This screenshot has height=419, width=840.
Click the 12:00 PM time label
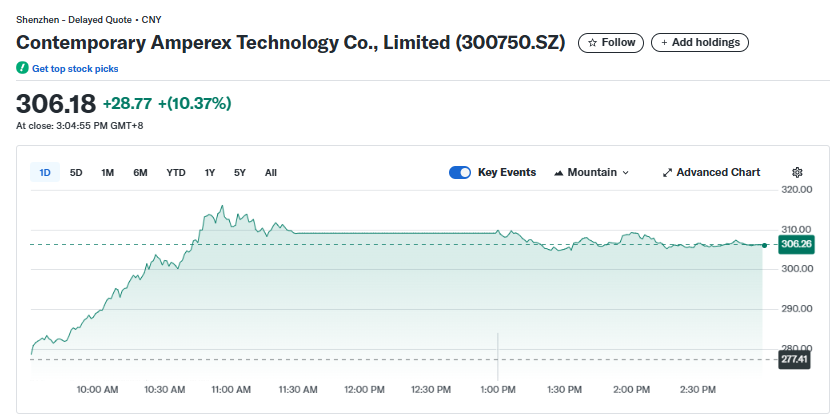(x=364, y=390)
